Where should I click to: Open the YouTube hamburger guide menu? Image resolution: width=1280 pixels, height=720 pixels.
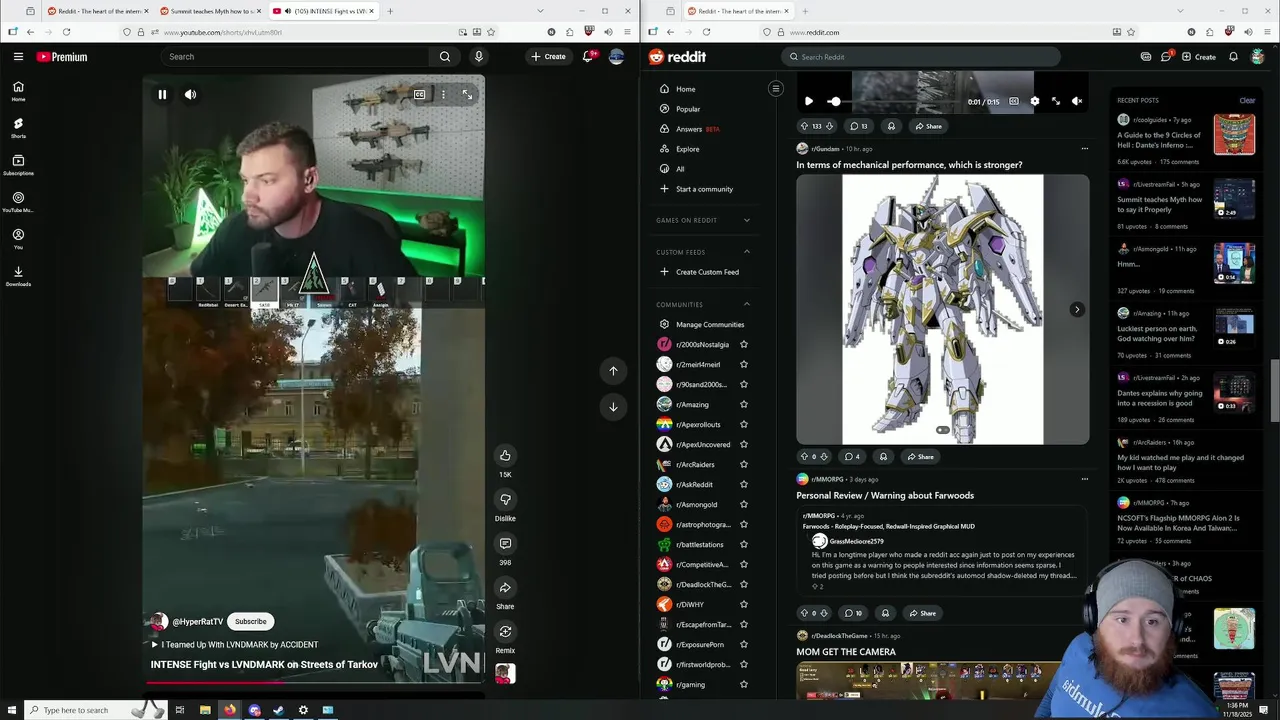[x=18, y=57]
